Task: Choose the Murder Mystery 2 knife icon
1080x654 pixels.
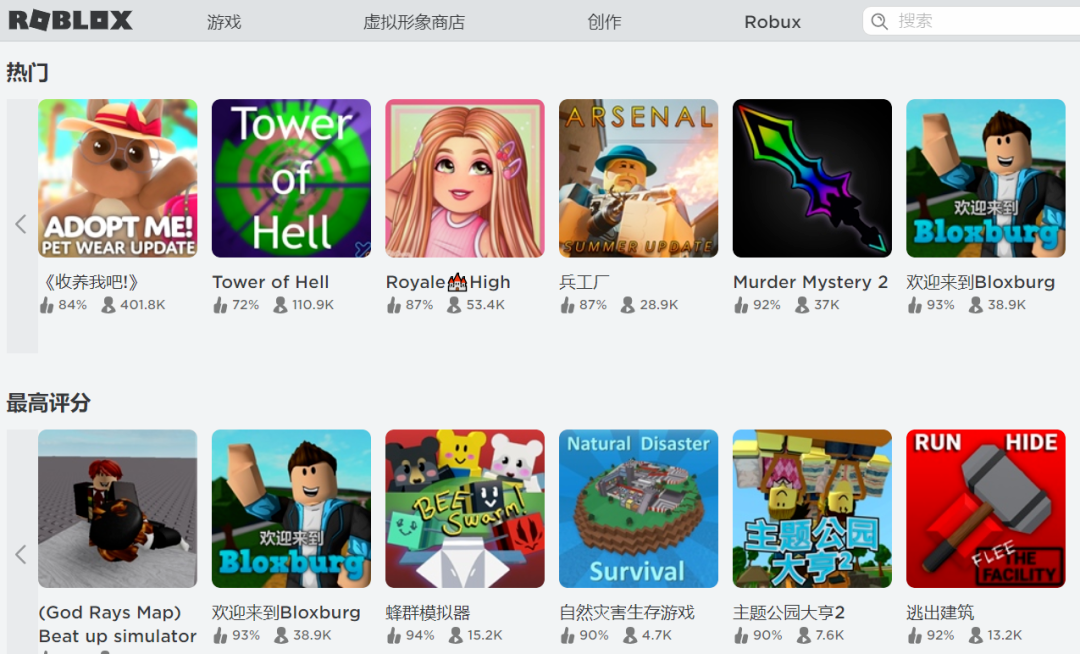Action: click(x=812, y=178)
